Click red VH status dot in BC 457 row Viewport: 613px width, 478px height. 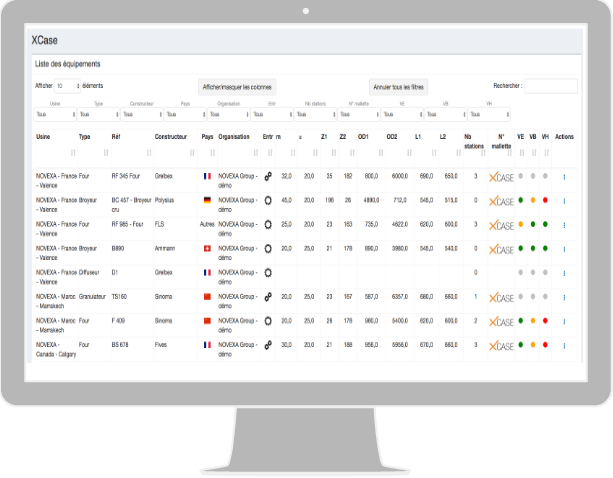coord(545,200)
